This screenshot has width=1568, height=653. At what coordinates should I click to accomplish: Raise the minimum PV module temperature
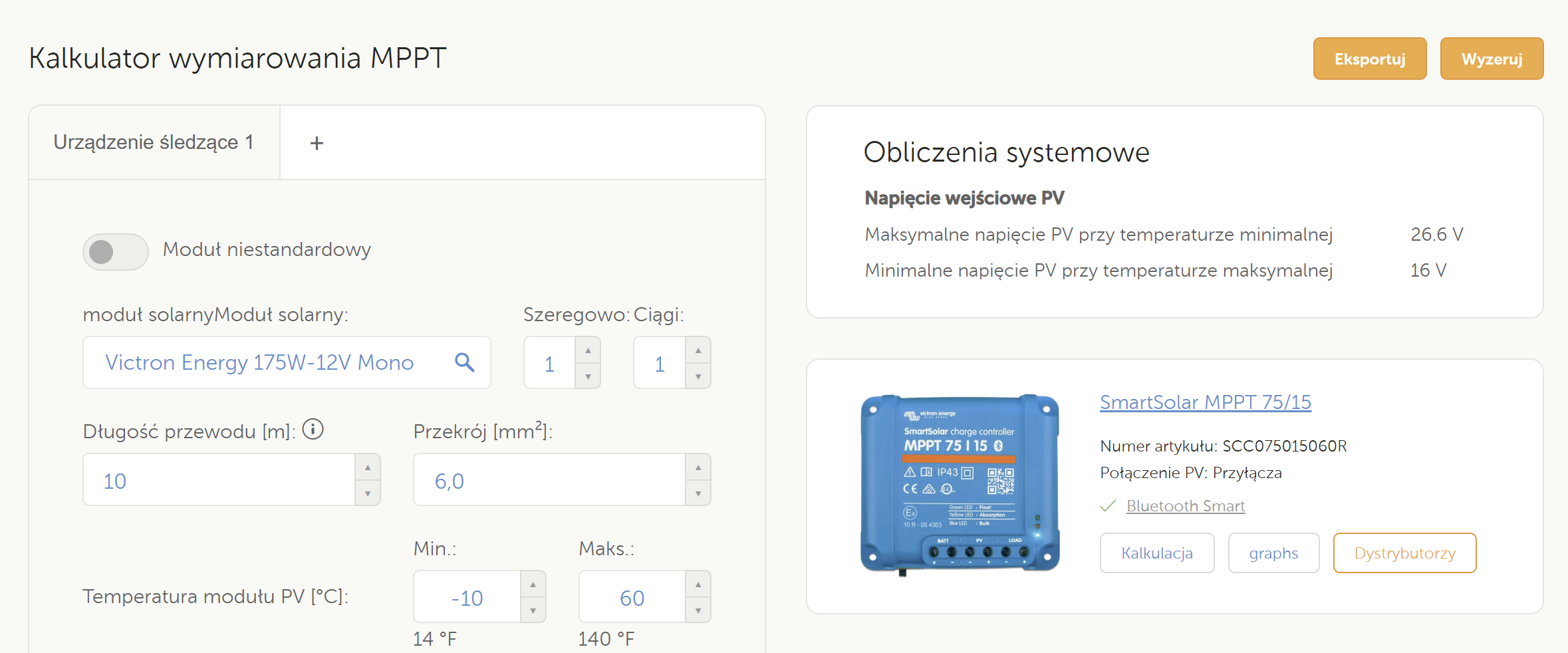(533, 585)
